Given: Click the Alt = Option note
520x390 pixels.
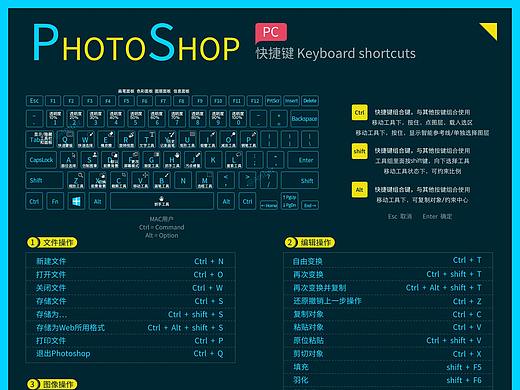Looking at the screenshot, I should pyautogui.click(x=162, y=235).
